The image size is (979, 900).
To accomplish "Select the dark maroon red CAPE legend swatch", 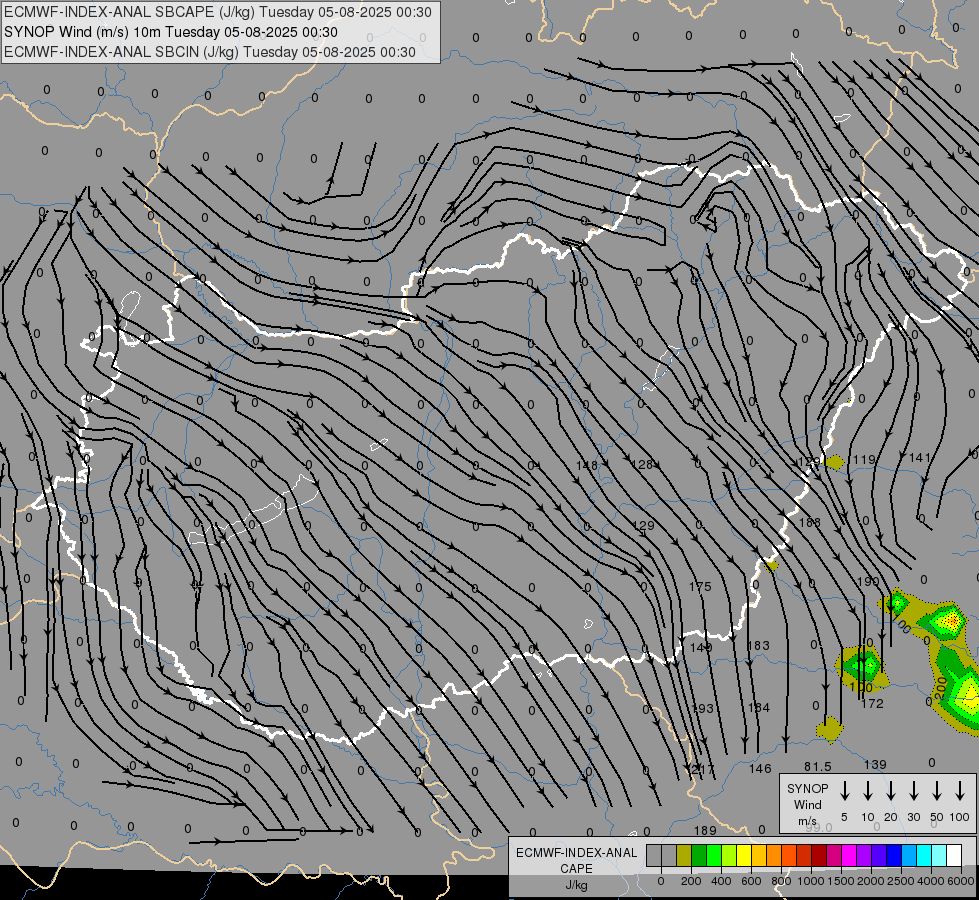I will tap(819, 855).
